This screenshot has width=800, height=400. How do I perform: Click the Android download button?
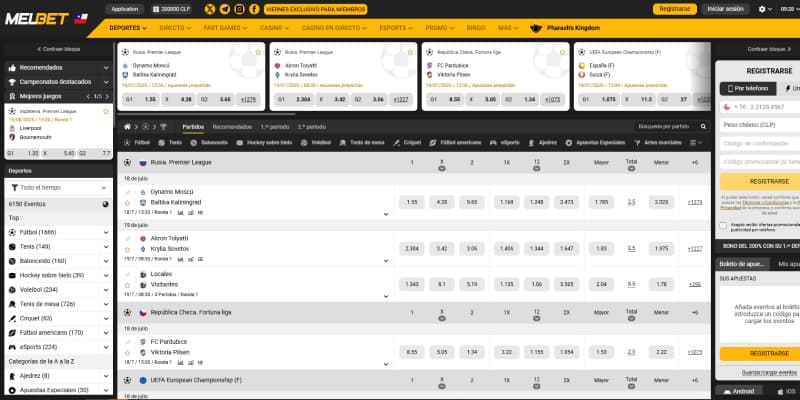(742, 391)
